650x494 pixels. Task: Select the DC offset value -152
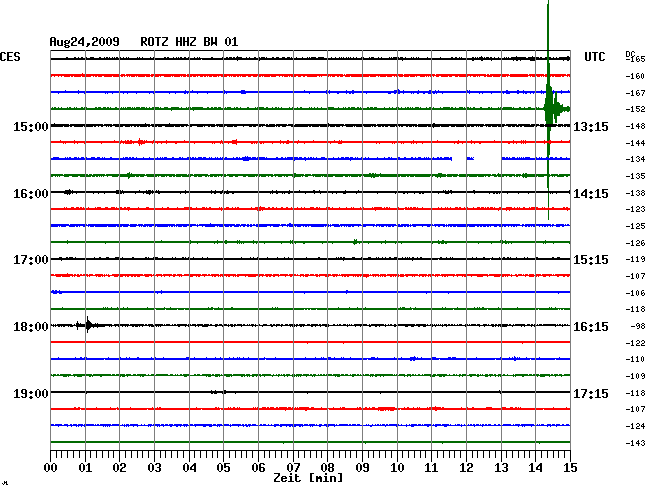pos(635,109)
